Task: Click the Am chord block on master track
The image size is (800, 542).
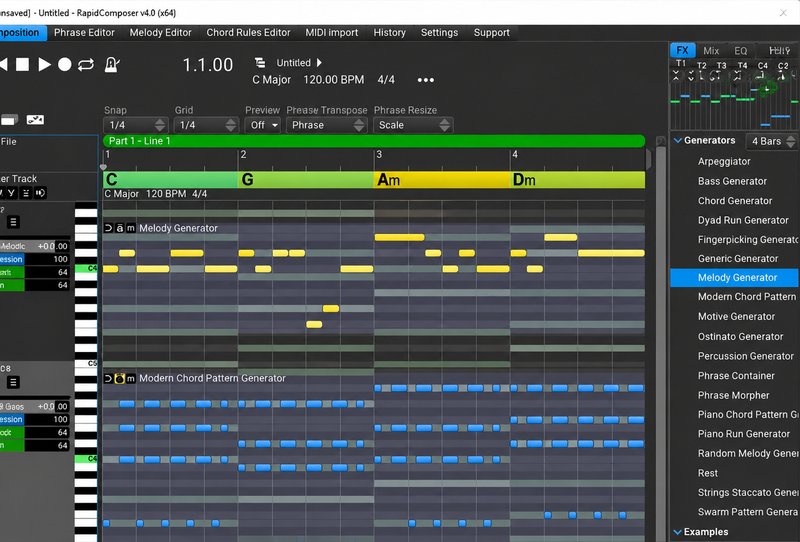Action: [442, 180]
